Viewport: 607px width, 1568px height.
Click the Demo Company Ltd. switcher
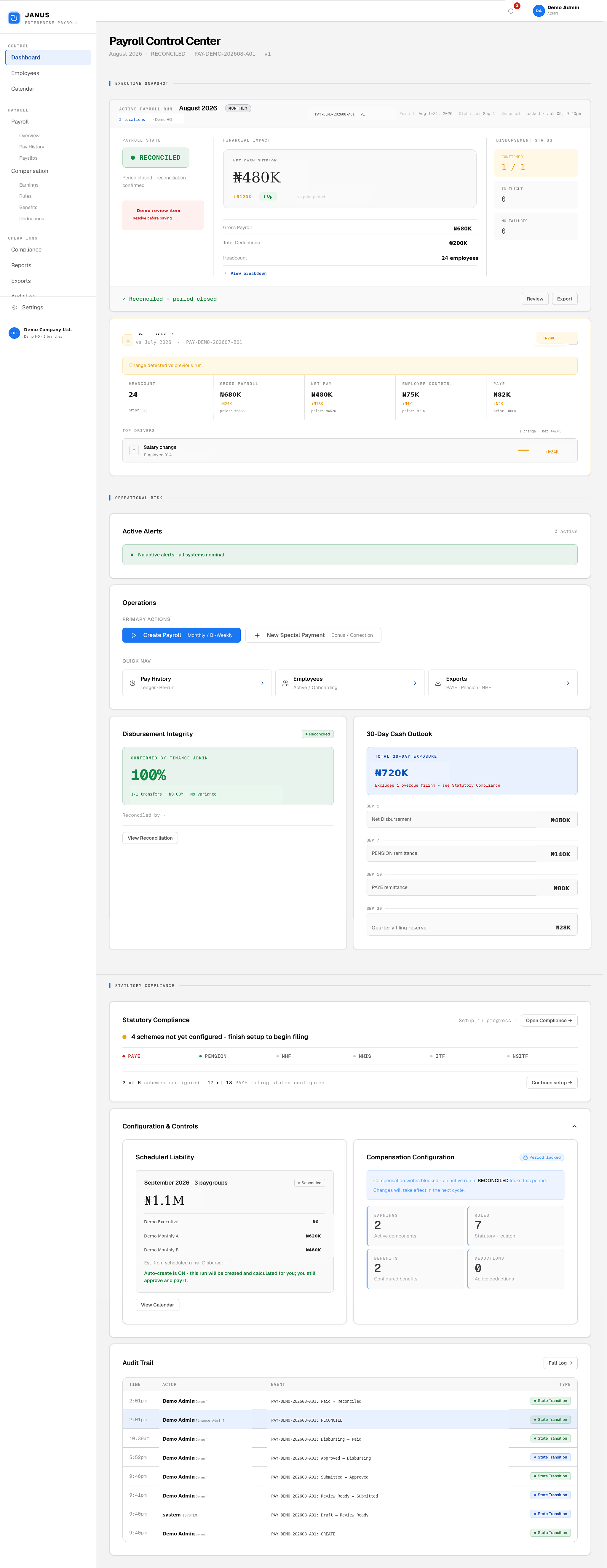click(x=48, y=332)
